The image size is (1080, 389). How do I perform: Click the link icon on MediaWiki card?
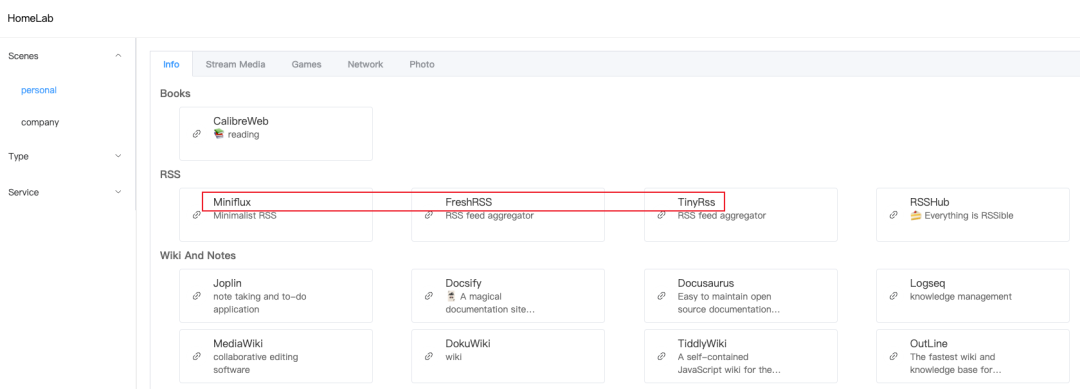tap(196, 357)
